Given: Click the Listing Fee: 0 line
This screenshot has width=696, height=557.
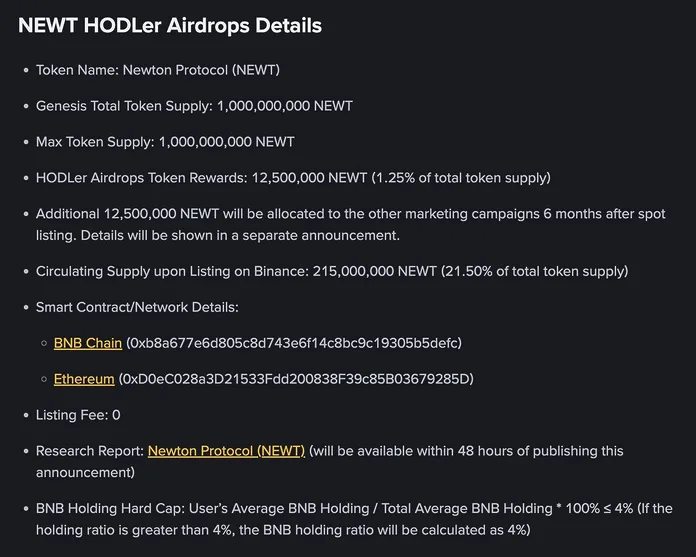Looking at the screenshot, I should [x=78, y=415].
